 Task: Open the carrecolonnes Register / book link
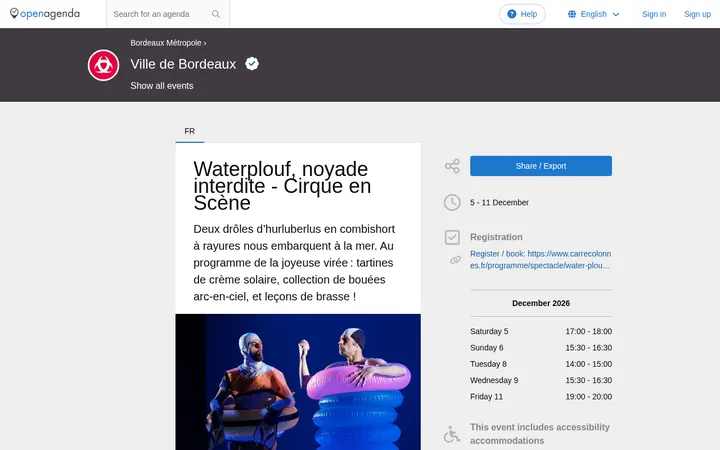540,259
